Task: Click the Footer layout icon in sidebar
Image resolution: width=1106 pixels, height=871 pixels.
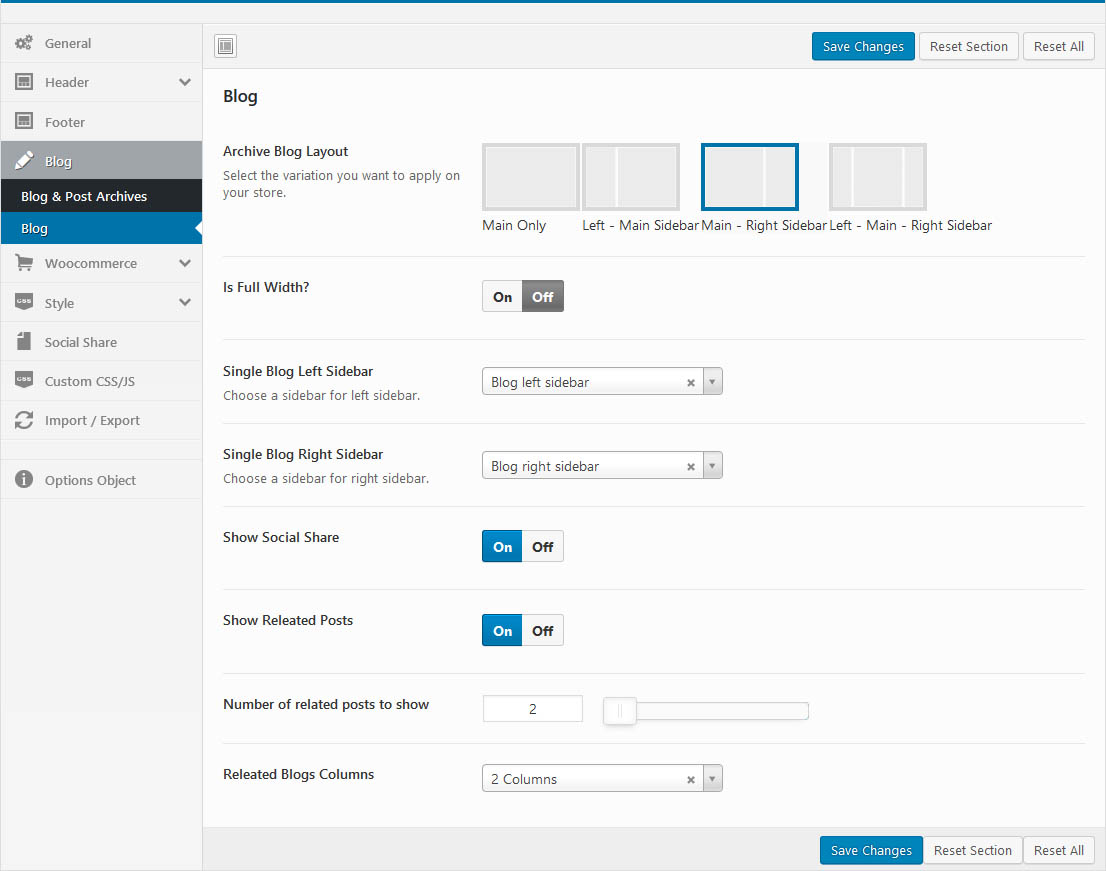Action: pos(24,122)
